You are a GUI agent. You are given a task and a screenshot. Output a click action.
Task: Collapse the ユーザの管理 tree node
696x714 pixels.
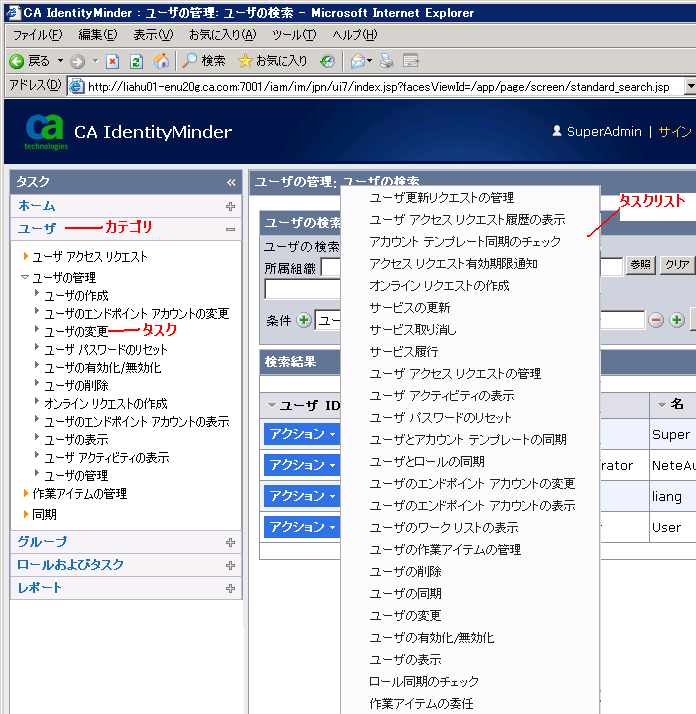point(25,277)
